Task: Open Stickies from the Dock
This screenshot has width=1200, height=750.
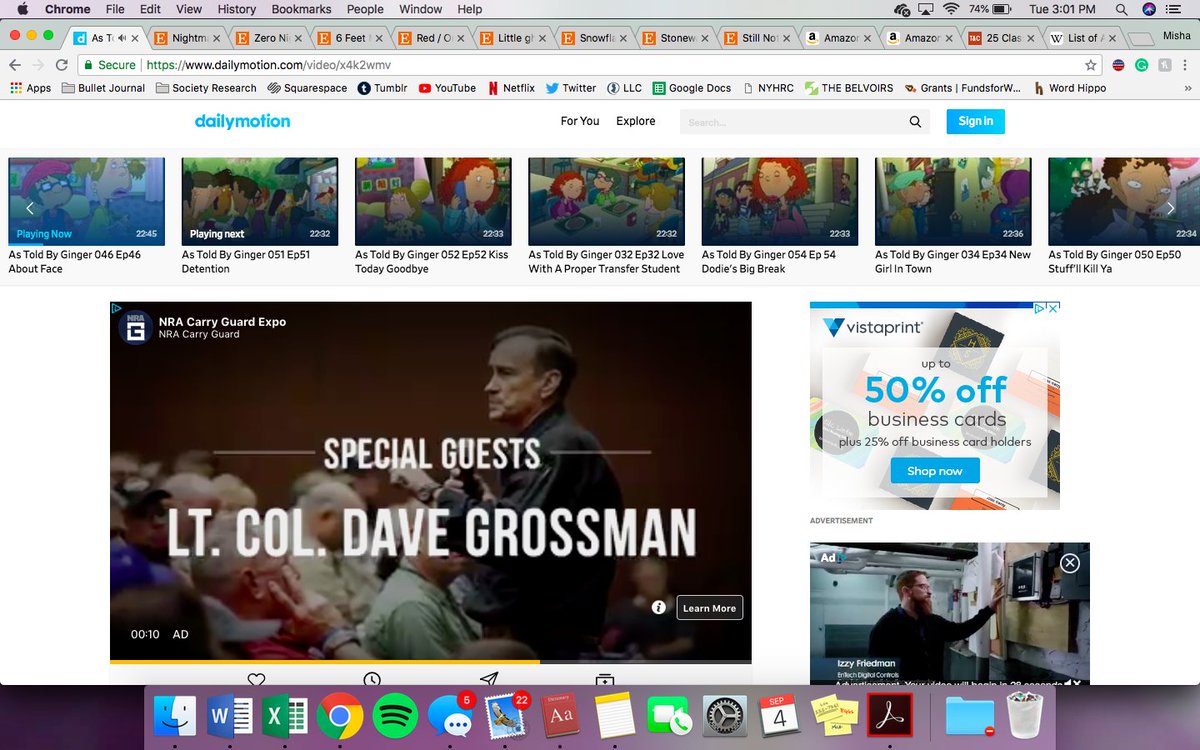Action: [835, 716]
